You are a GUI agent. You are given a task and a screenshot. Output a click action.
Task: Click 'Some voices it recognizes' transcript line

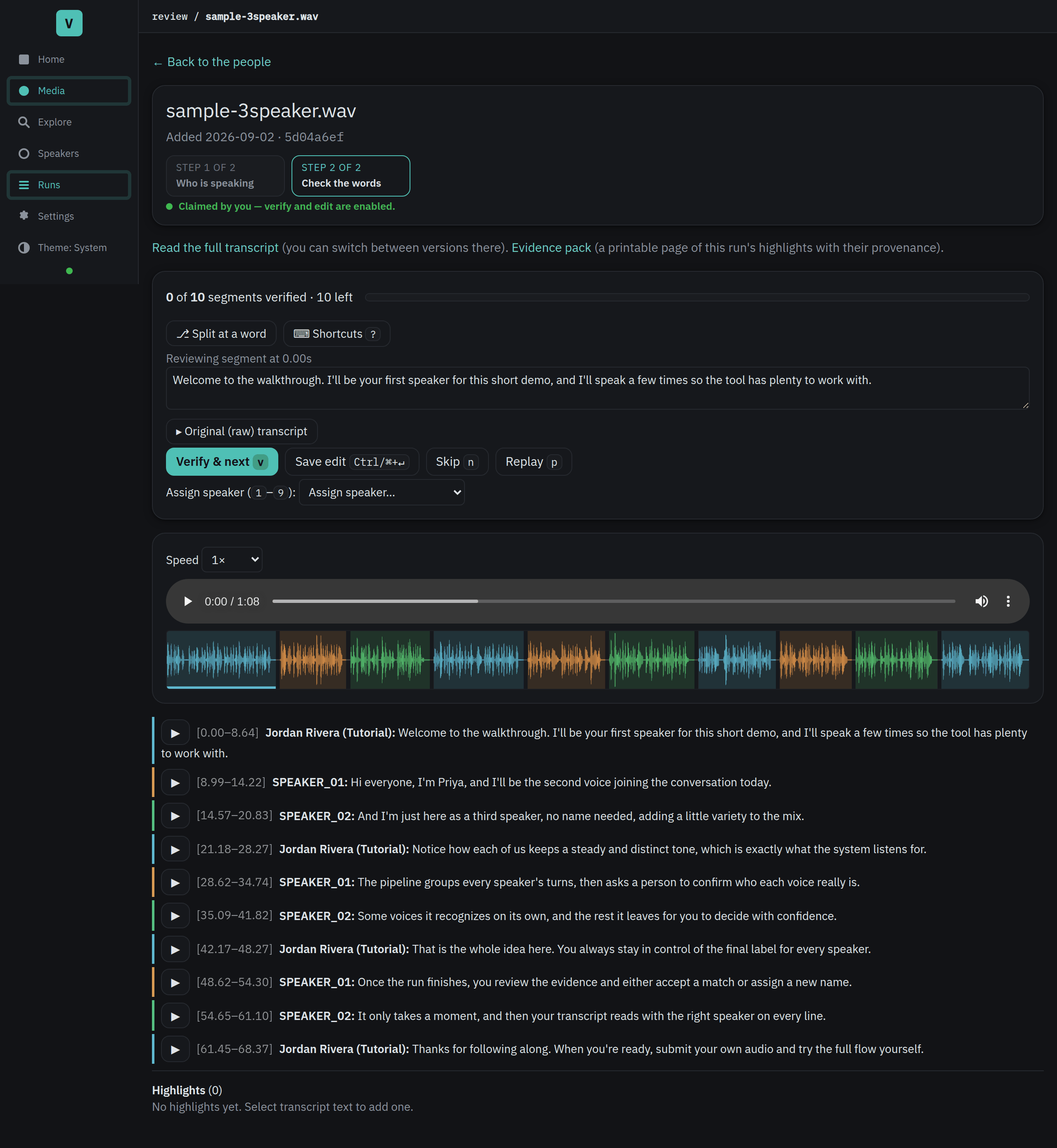tap(597, 916)
